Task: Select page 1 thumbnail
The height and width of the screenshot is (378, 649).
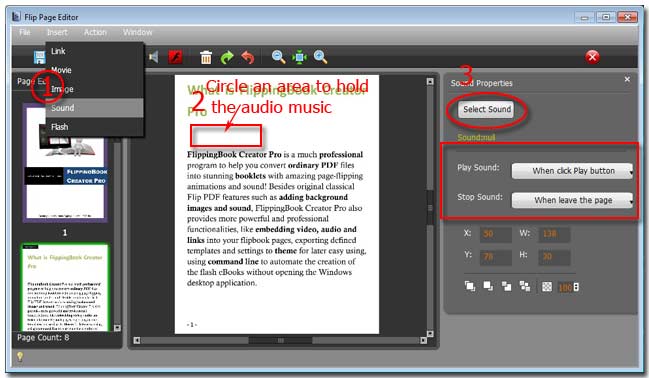Action: (x=65, y=163)
